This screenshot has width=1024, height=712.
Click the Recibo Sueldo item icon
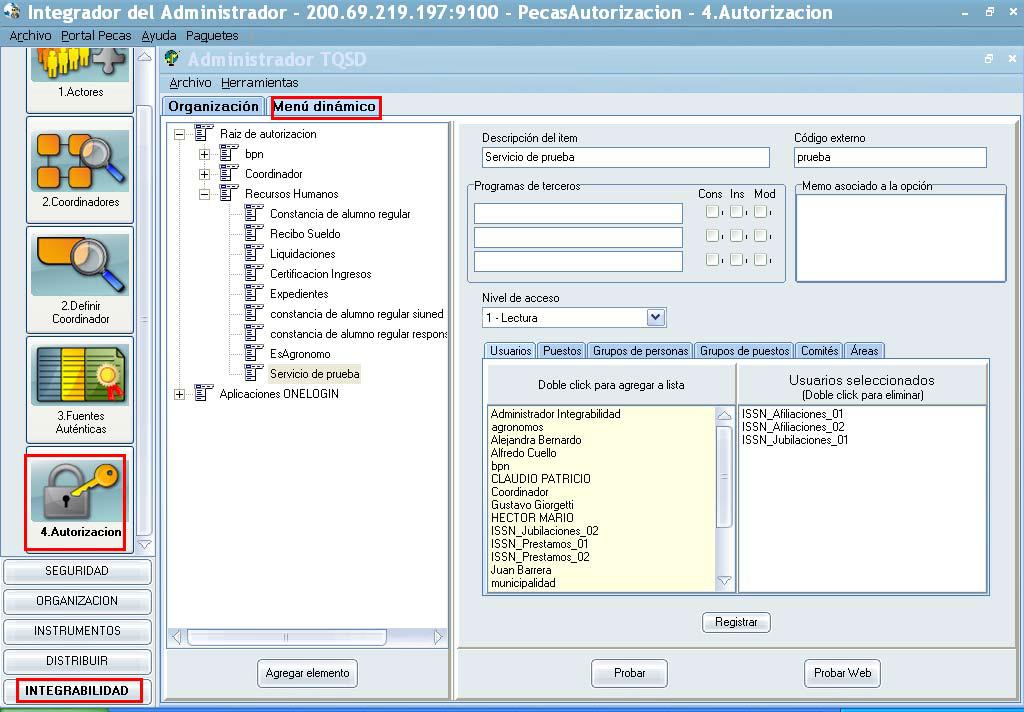254,234
